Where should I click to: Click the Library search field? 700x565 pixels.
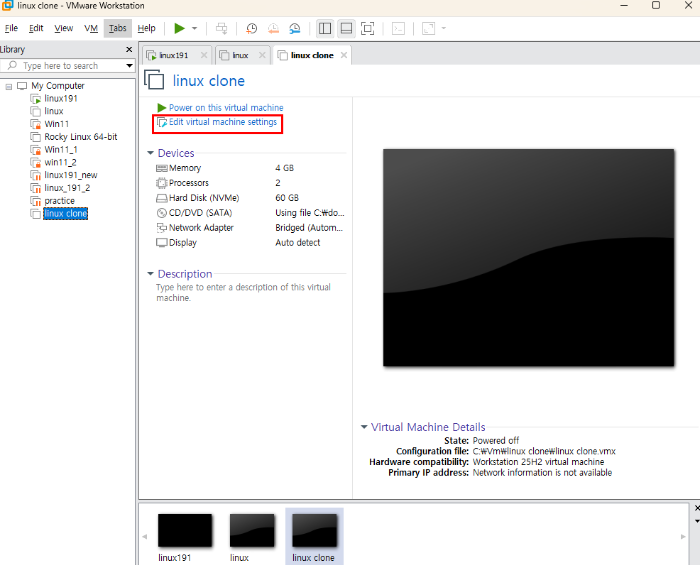(67, 66)
